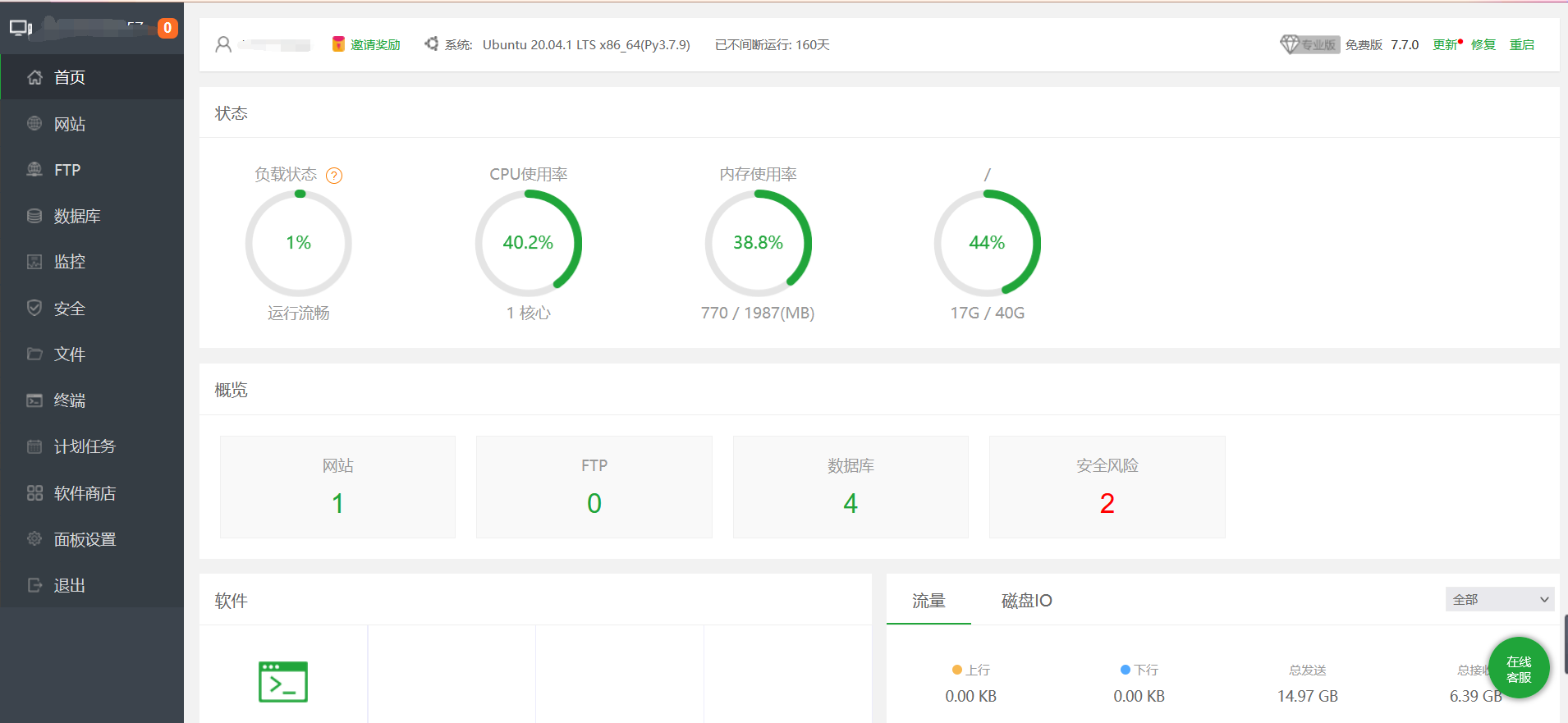Open the 安全 security page

coord(92,309)
